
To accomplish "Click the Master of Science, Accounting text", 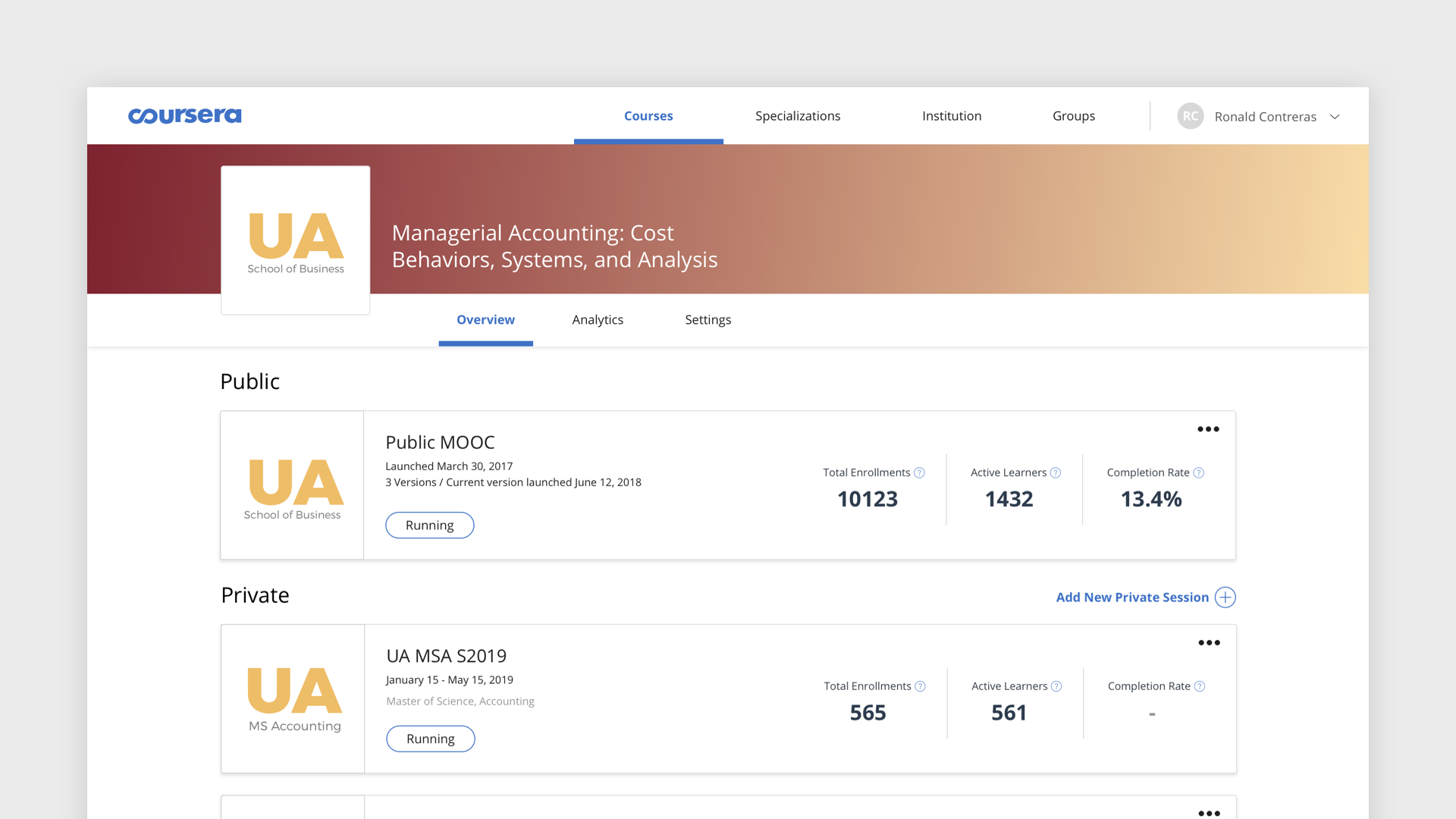I will click(460, 701).
